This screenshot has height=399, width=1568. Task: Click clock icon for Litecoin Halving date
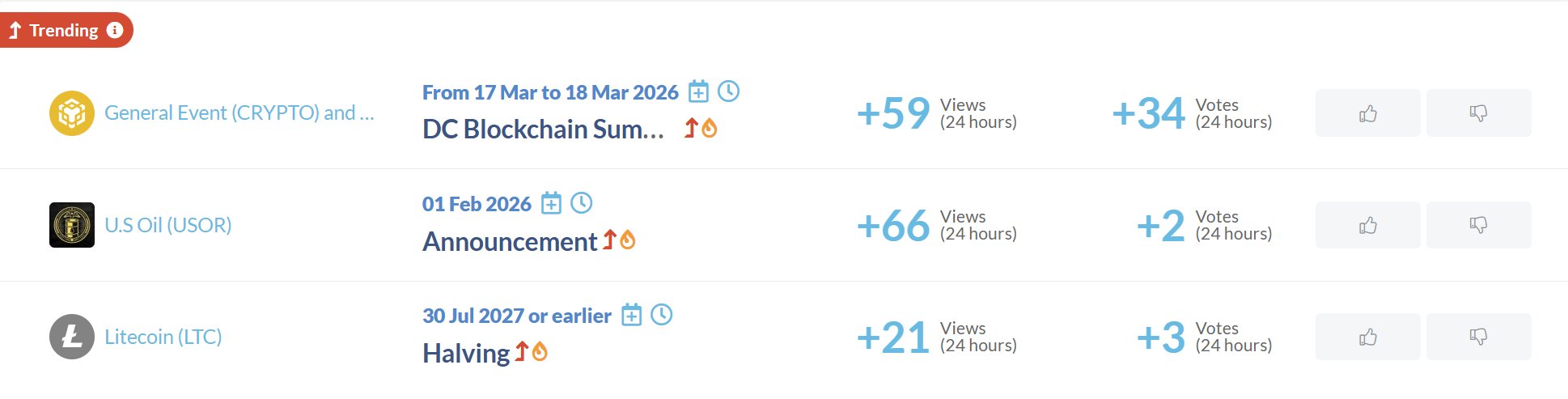(662, 315)
